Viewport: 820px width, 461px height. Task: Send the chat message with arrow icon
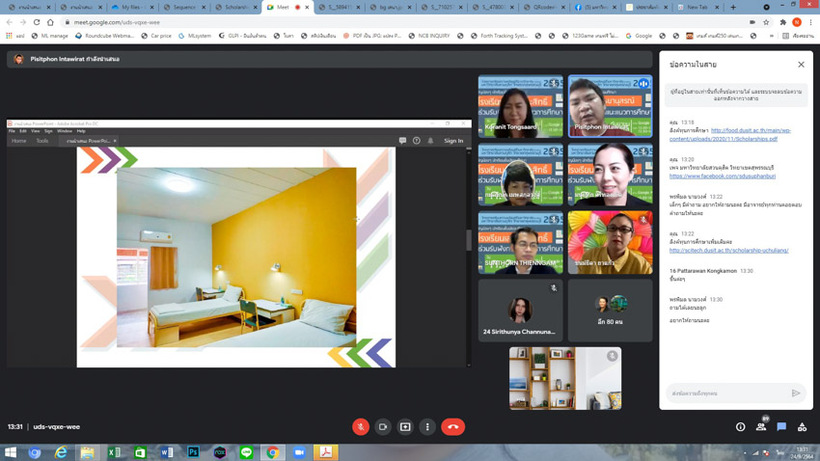[796, 393]
